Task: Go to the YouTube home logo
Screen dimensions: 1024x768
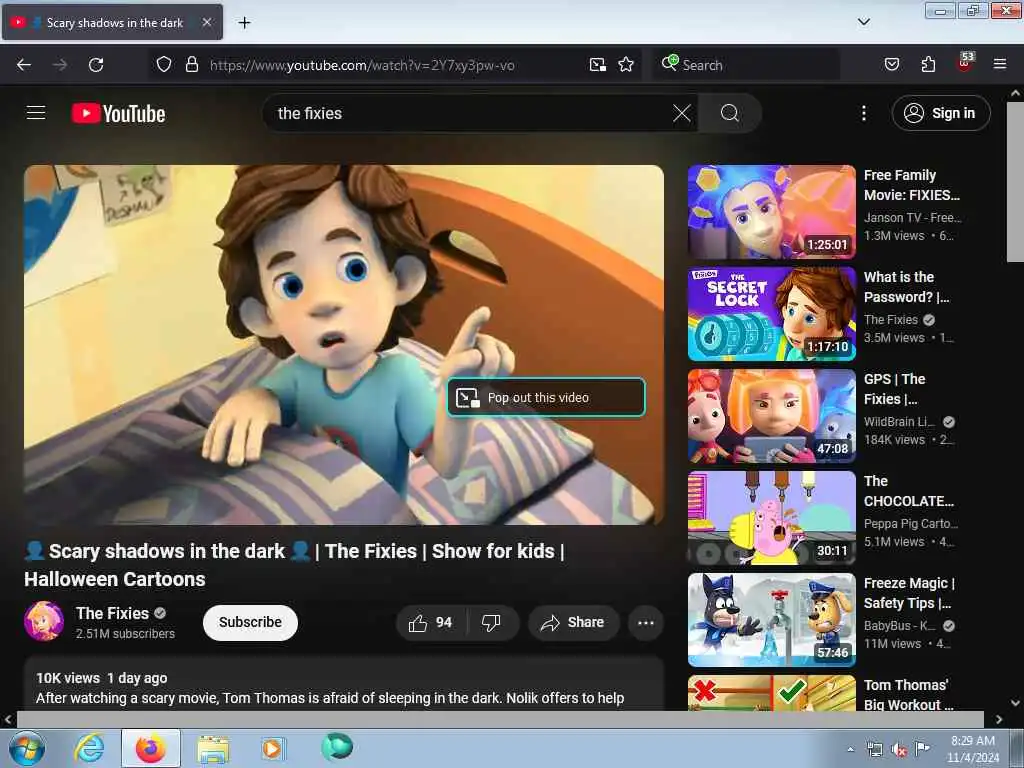Action: coord(118,114)
